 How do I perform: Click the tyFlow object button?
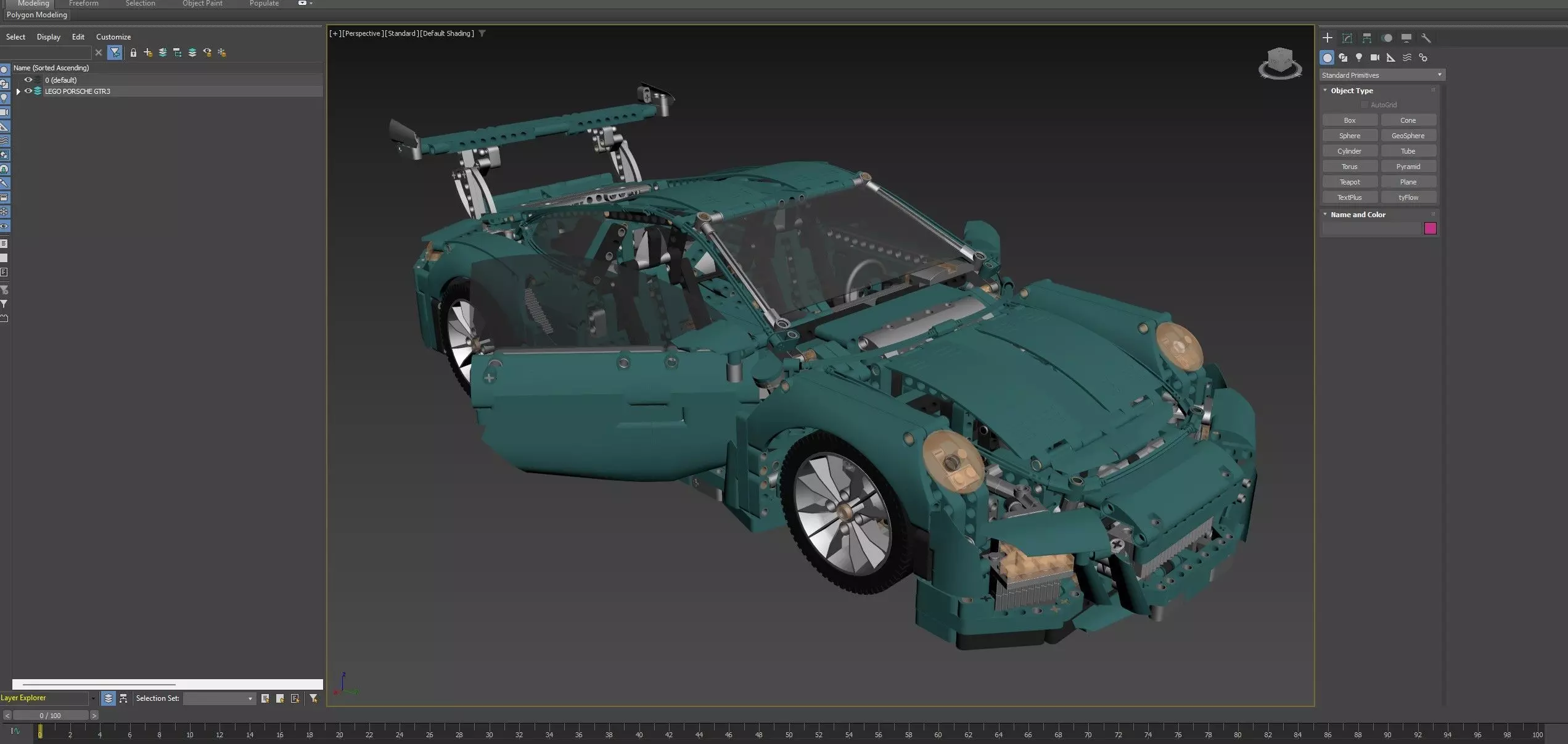point(1408,197)
